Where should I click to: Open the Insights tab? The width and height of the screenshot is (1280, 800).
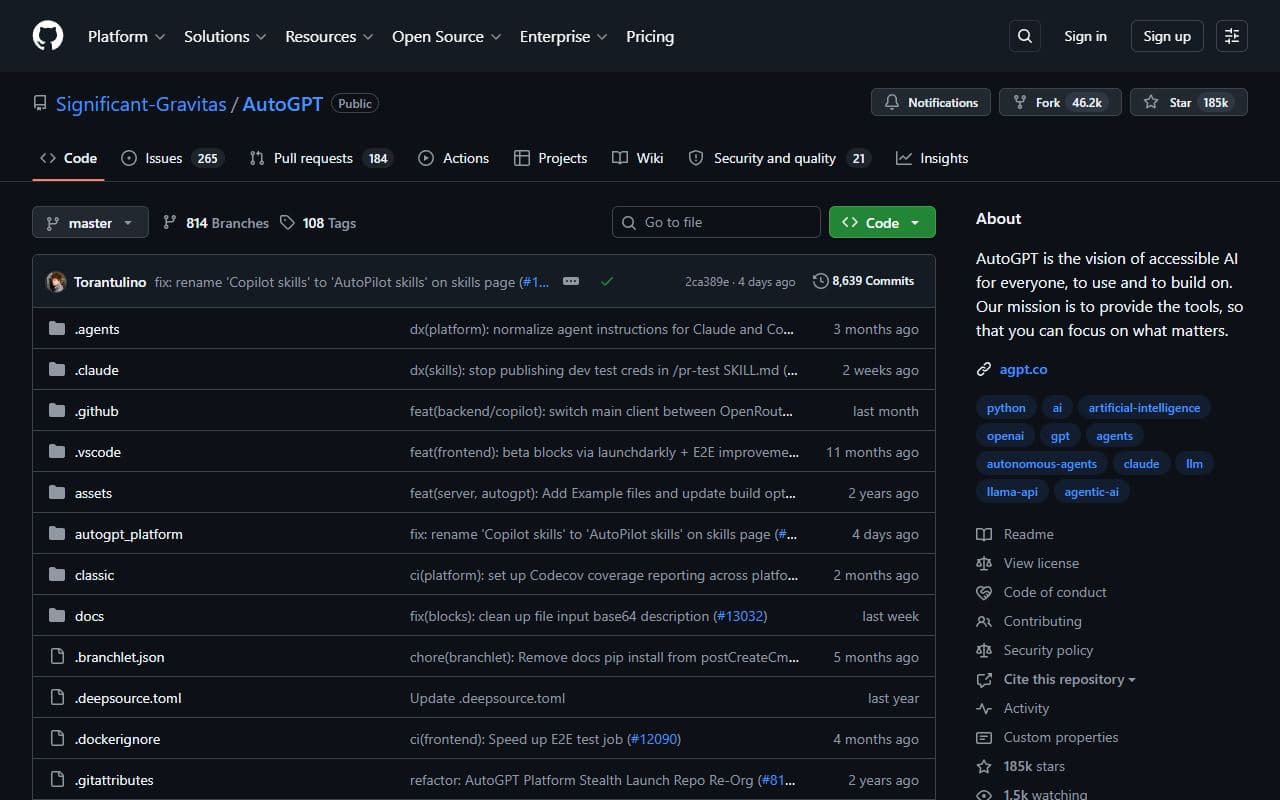pos(932,158)
